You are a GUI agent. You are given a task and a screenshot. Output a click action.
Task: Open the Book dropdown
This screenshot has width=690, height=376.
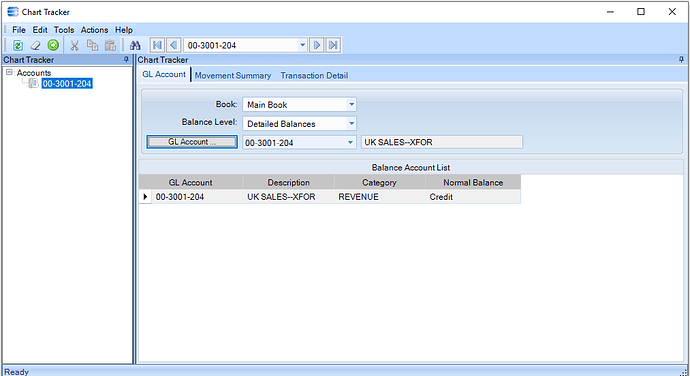coord(351,104)
